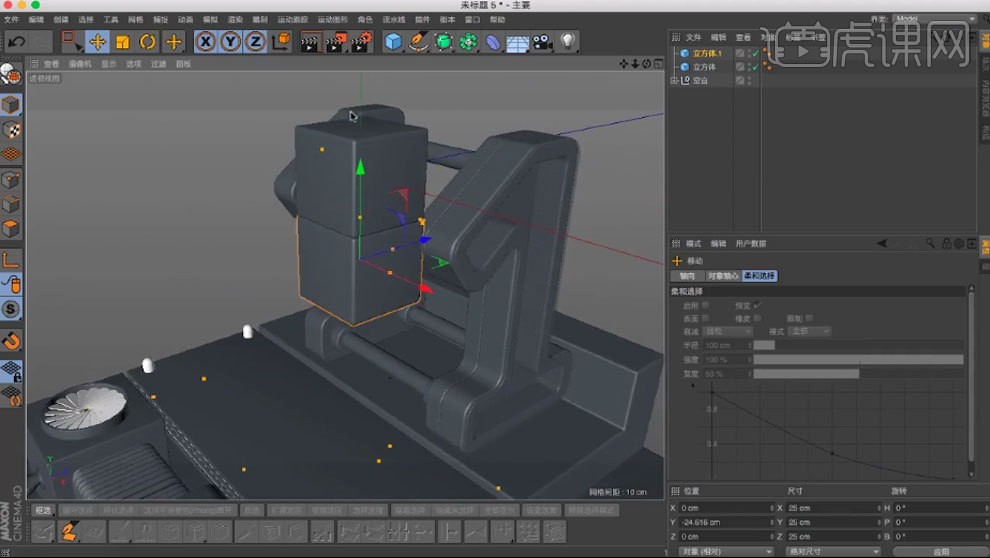Click the 应用 apply button
The image size is (990, 558).
click(x=940, y=551)
